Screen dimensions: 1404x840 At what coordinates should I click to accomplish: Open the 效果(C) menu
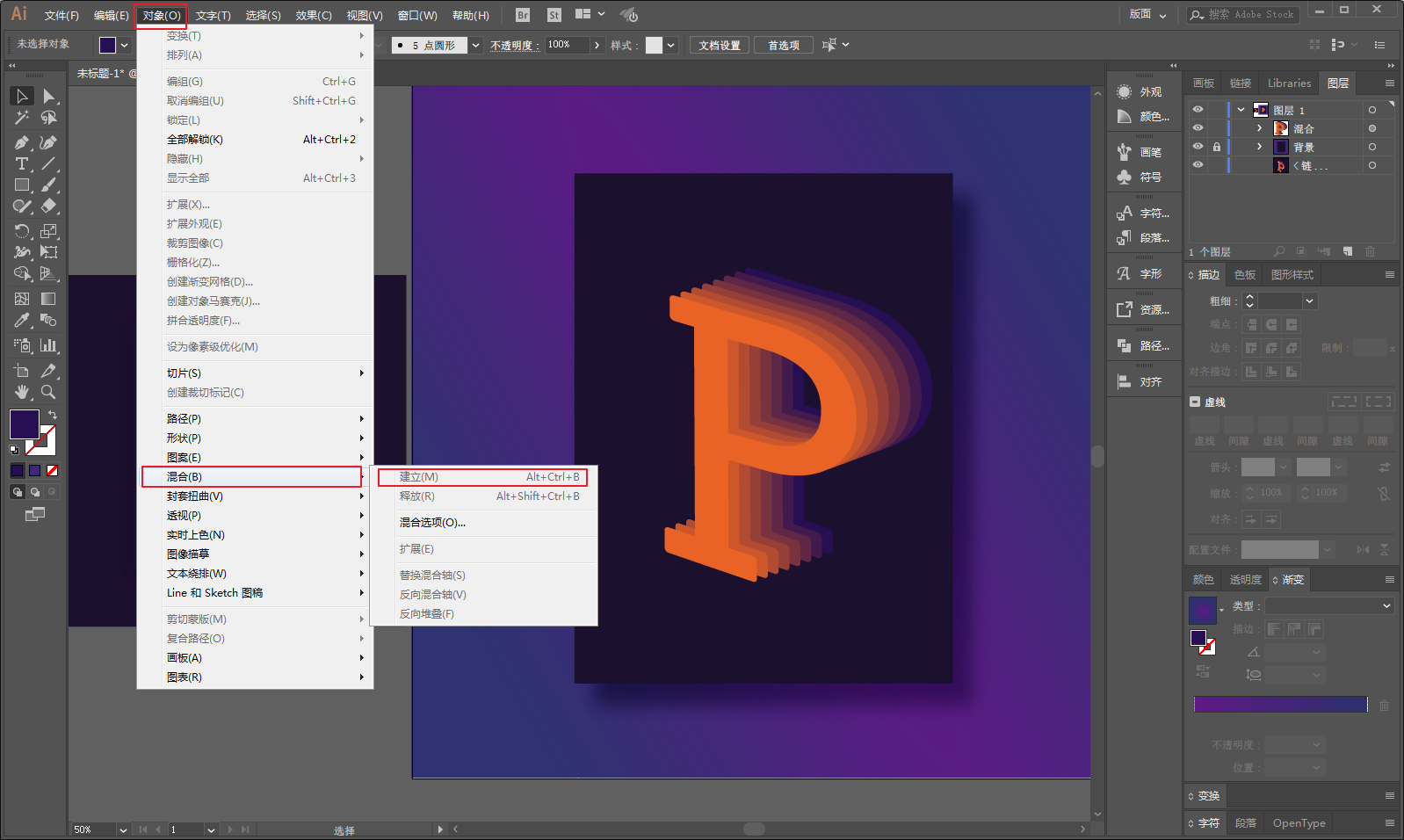(314, 16)
